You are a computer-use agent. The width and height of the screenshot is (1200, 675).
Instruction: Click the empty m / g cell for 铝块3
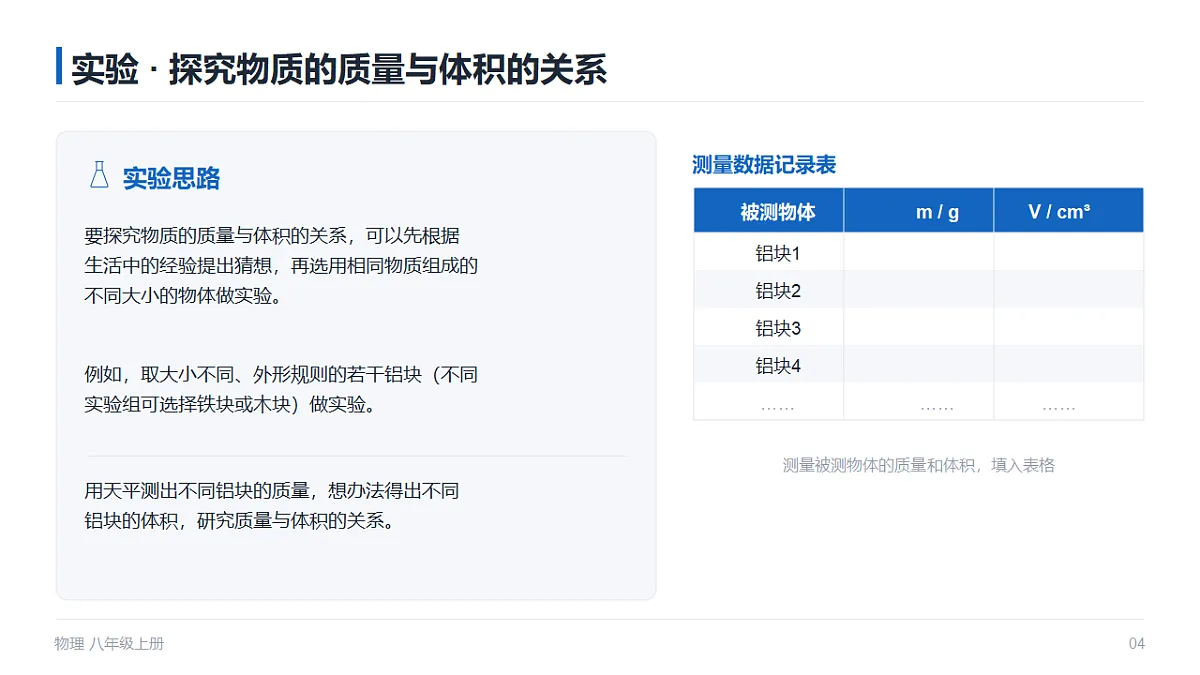pos(919,327)
